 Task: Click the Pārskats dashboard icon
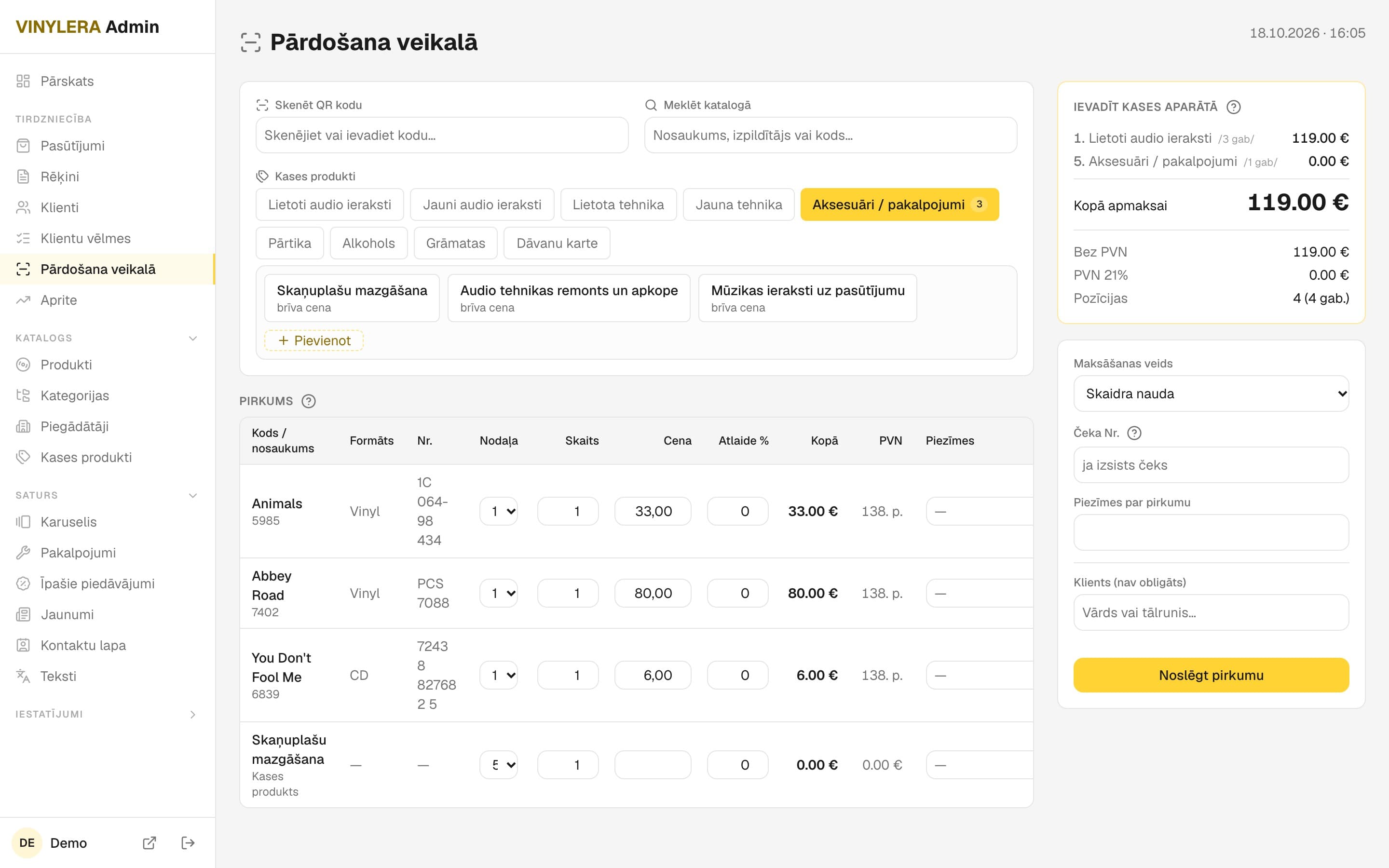[x=23, y=81]
